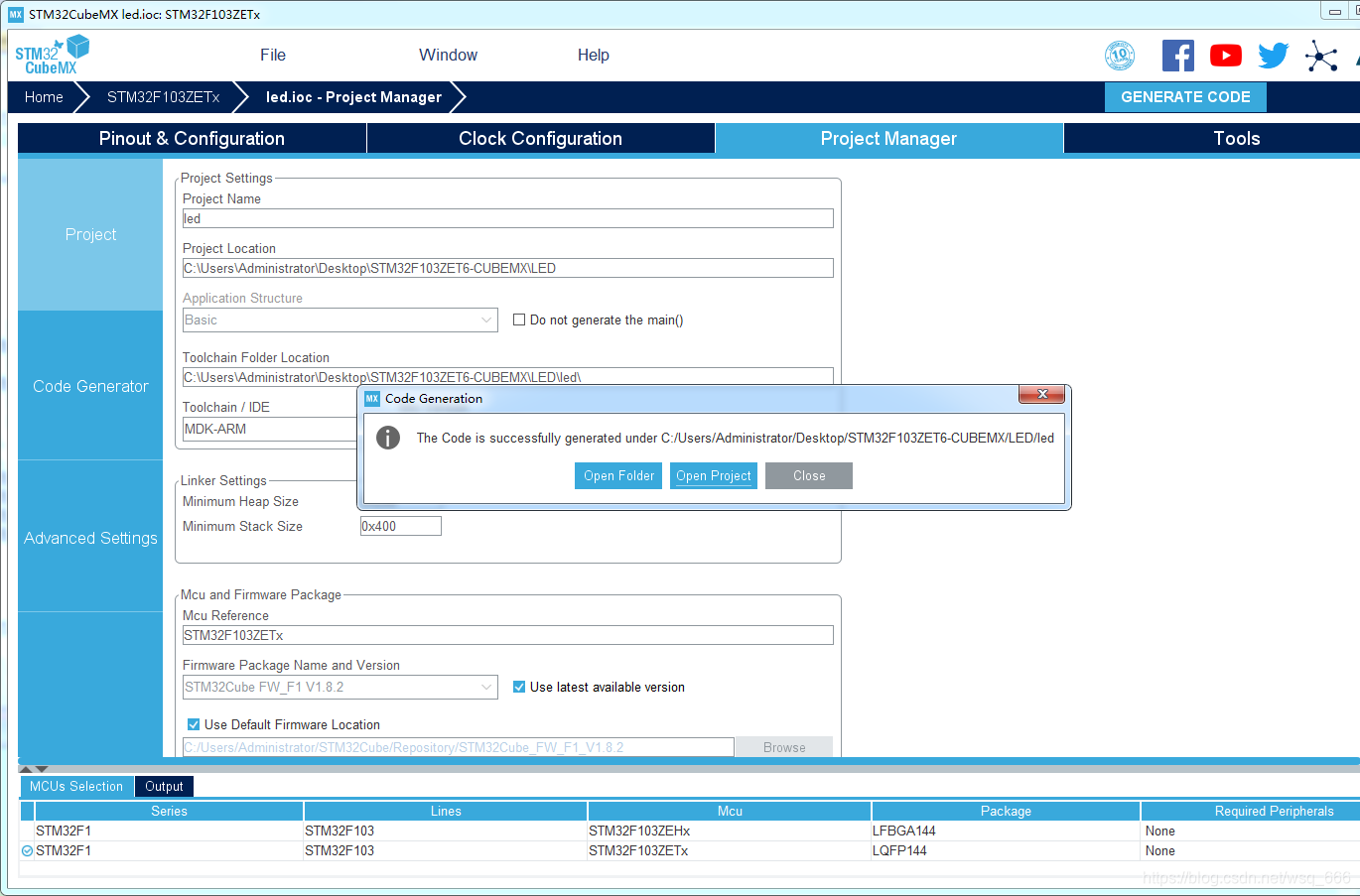Click the ST community network icon

(x=1321, y=56)
